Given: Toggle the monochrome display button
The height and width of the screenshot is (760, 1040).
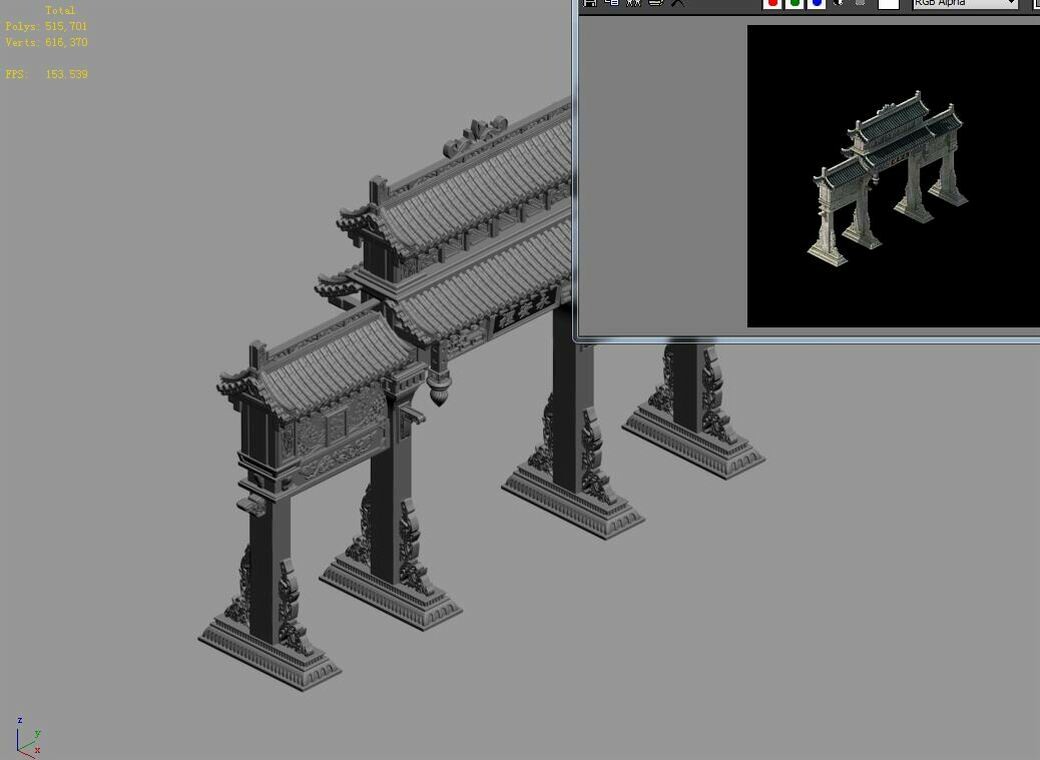Looking at the screenshot, I should [860, 3].
